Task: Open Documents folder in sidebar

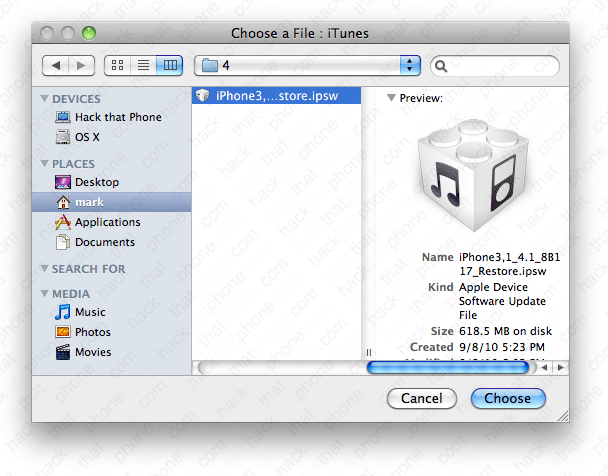Action: (x=104, y=242)
